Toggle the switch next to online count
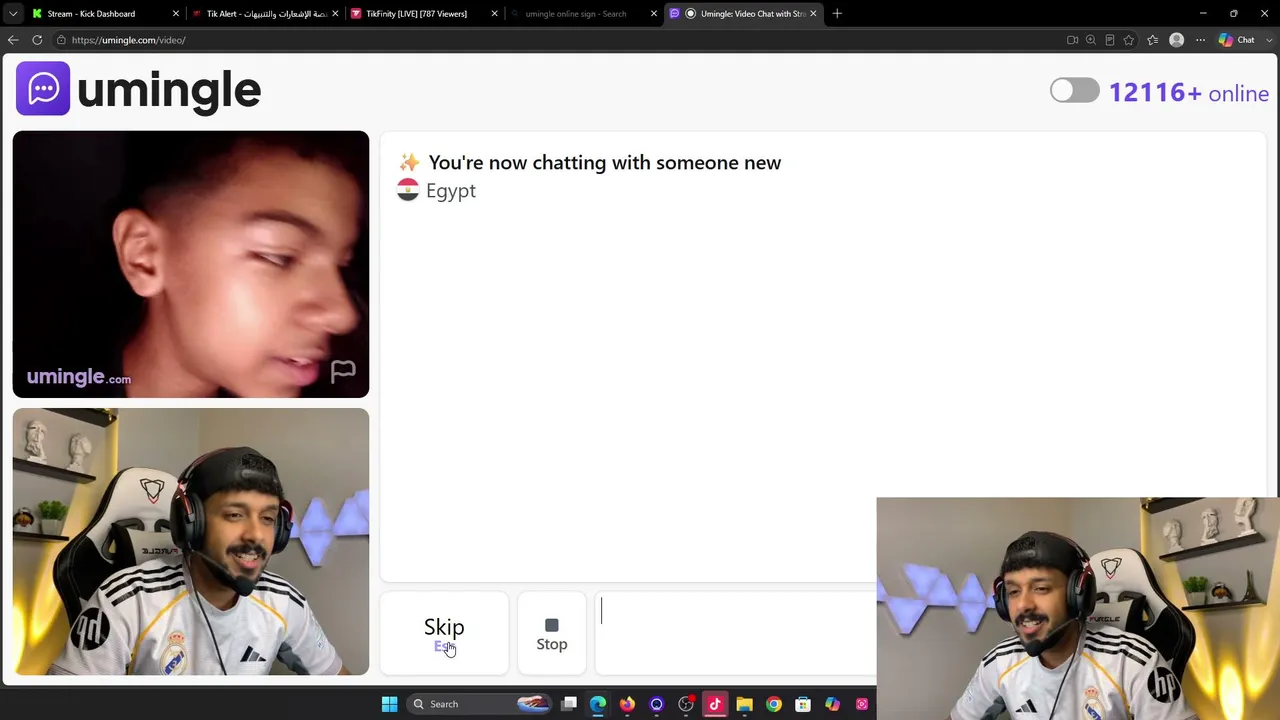The image size is (1280, 720). pos(1075,91)
